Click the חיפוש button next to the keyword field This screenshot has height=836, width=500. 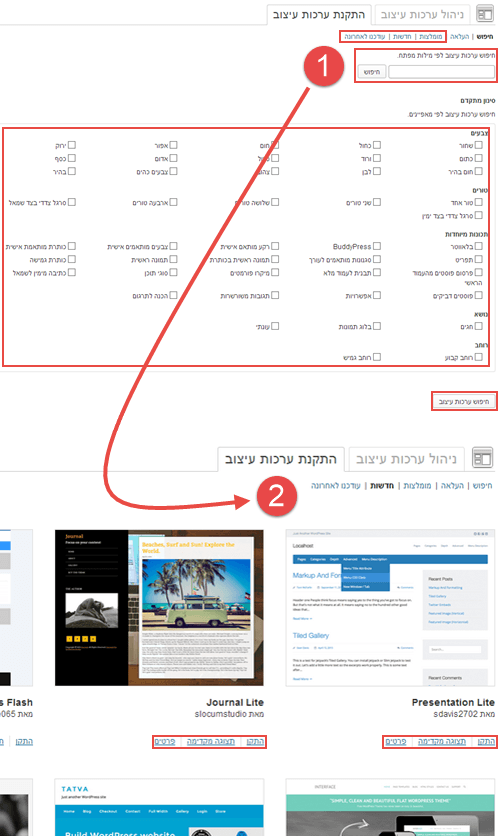pos(372,72)
